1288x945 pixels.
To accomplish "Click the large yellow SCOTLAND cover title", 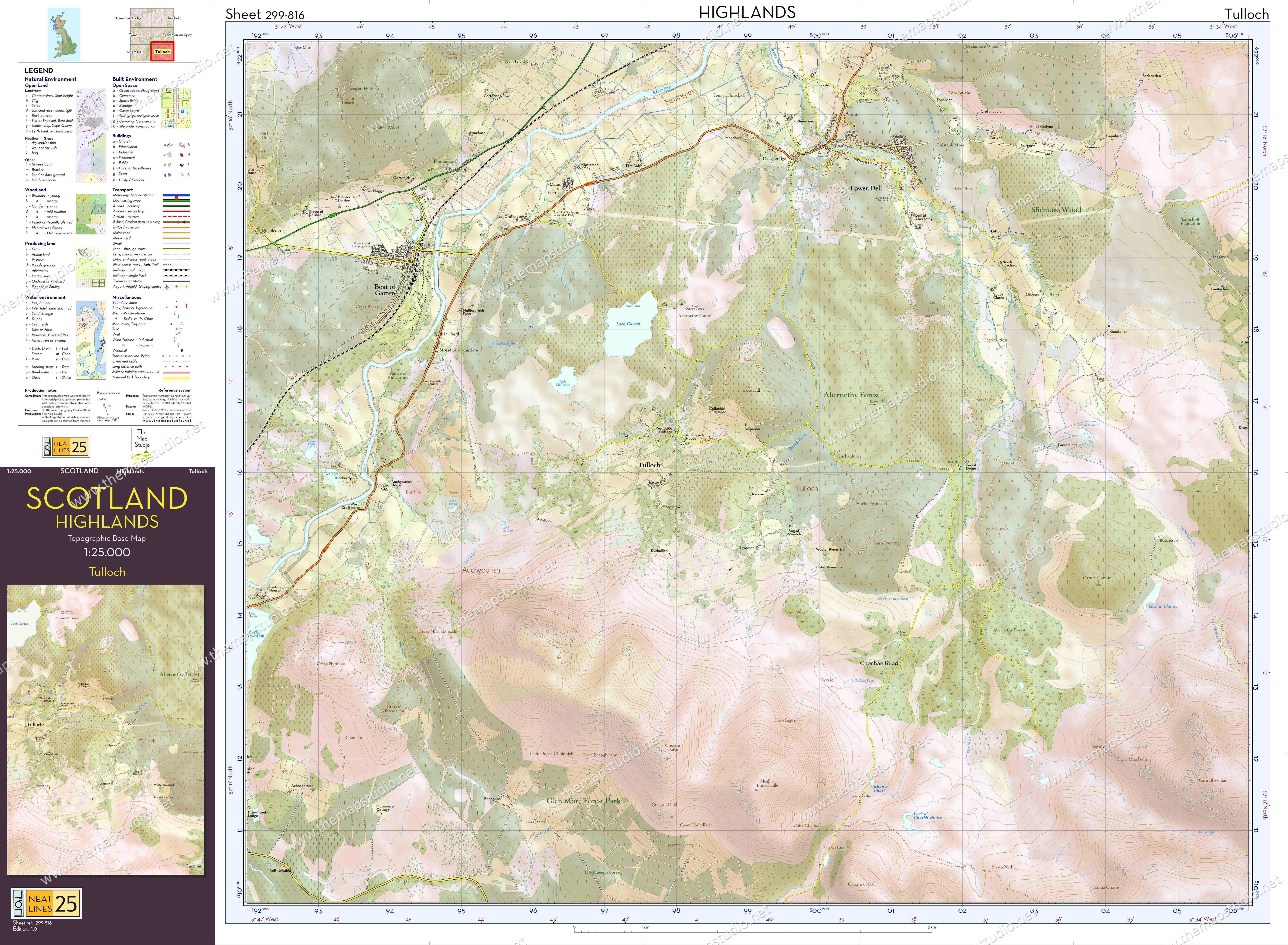I will (x=107, y=498).
